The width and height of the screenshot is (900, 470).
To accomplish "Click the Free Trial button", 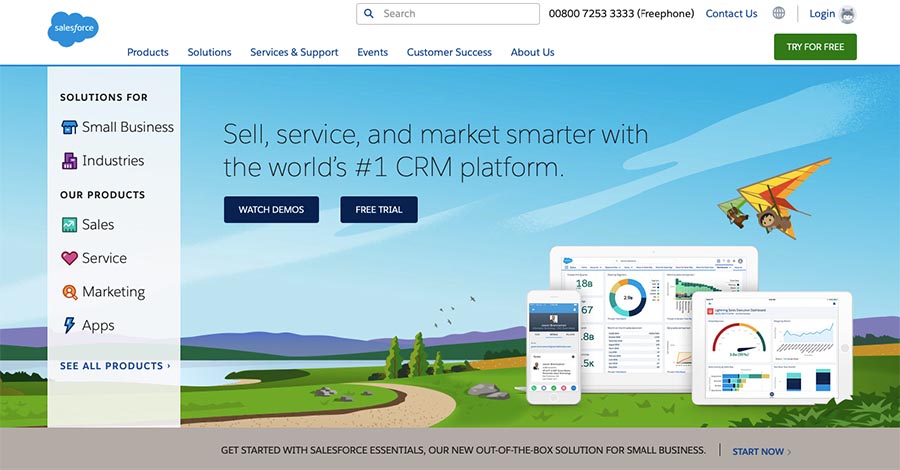I will 379,209.
